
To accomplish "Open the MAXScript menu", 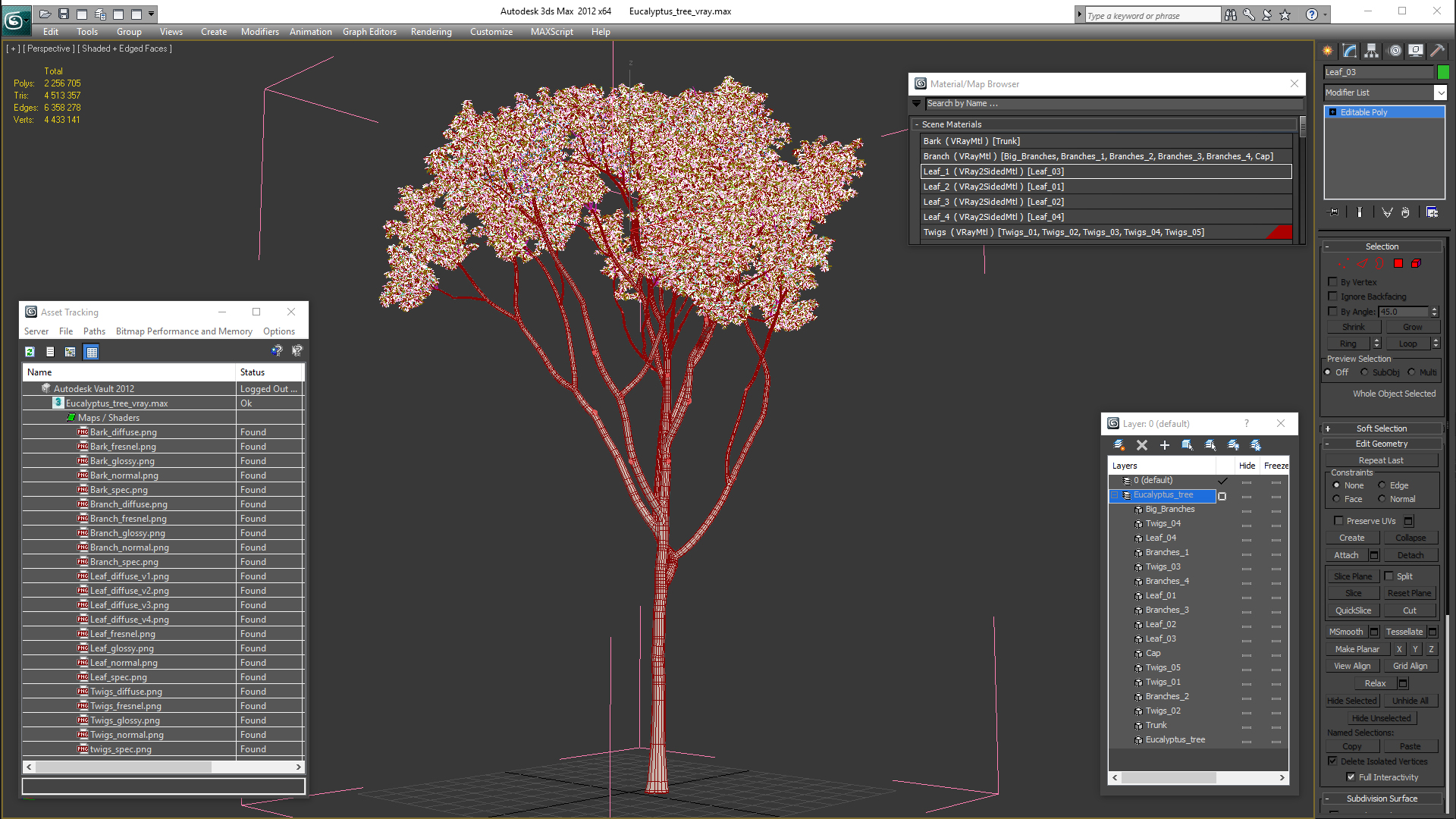I will coord(551,32).
